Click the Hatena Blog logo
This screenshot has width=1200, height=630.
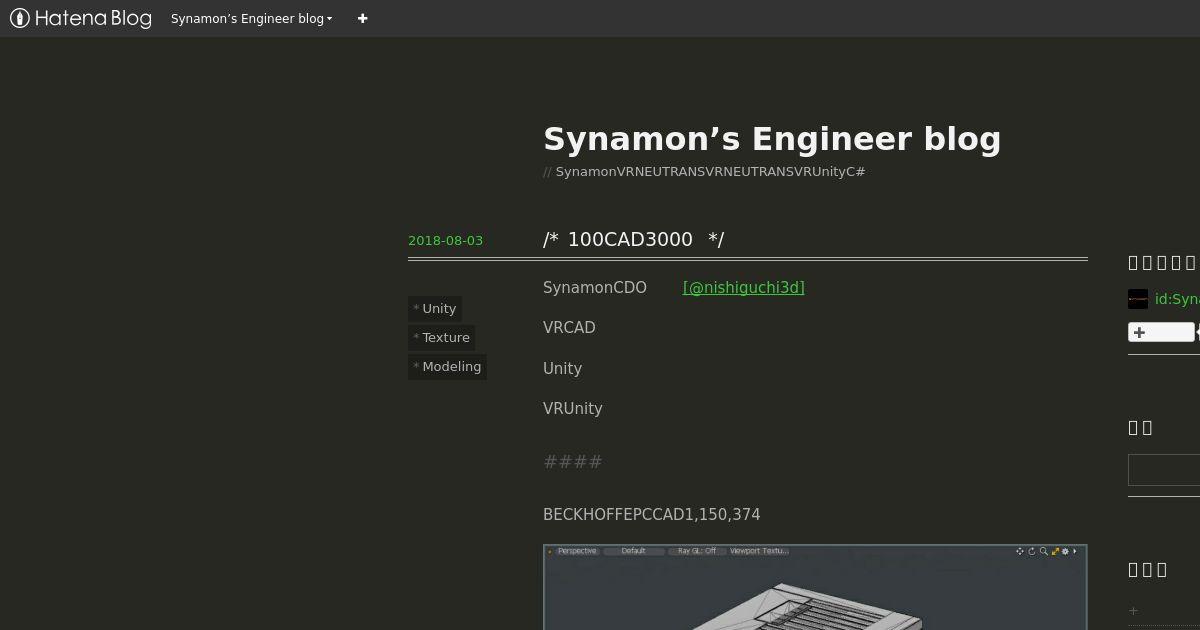[x=81, y=18]
